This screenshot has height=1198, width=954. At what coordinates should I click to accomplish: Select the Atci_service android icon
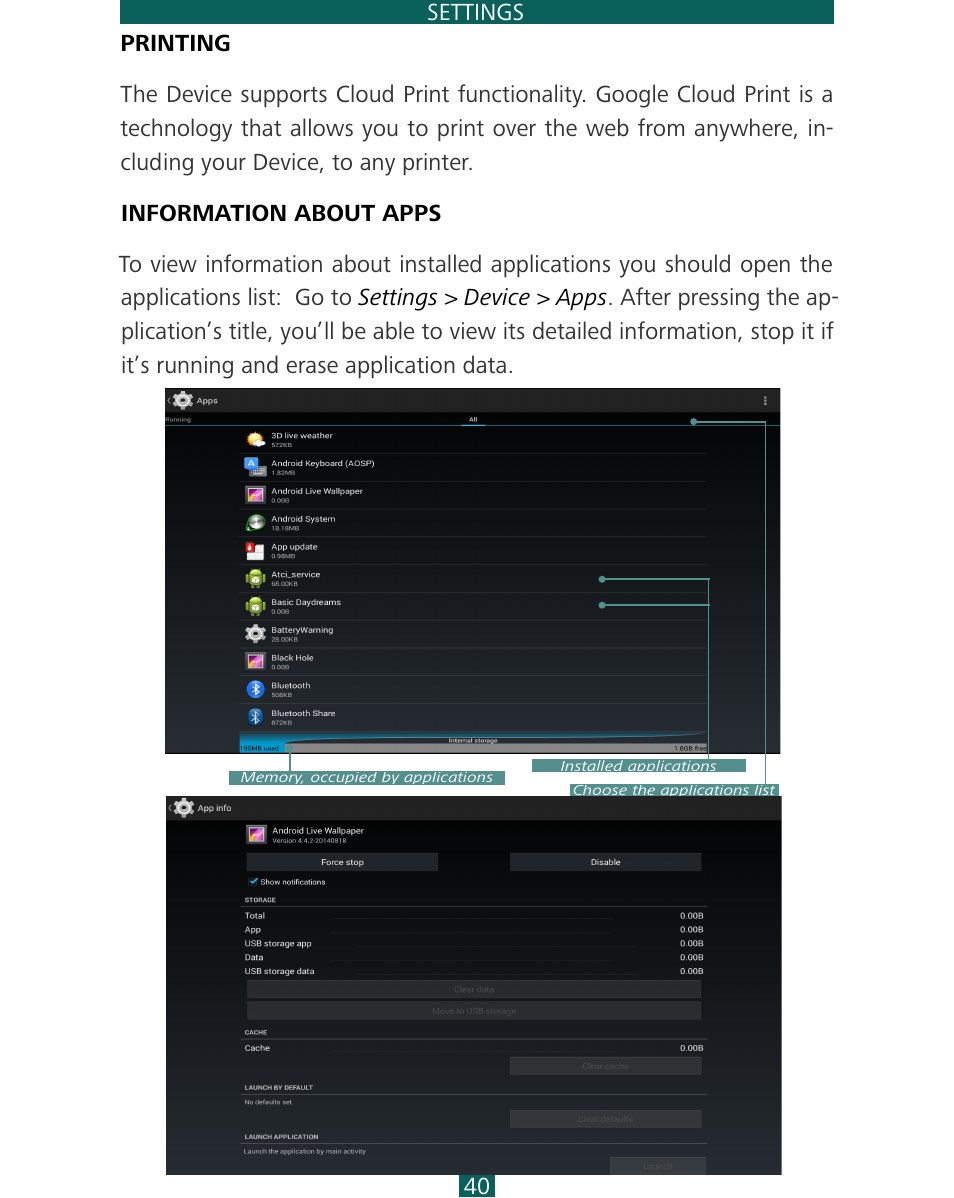(x=255, y=578)
